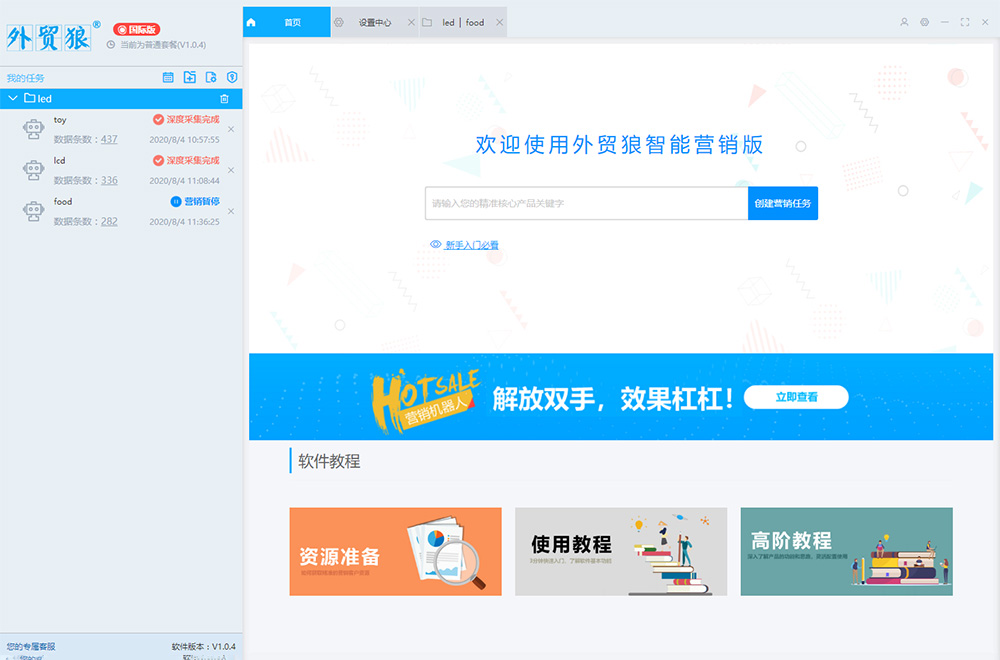Click the shield key icon in task toolbar
The width and height of the screenshot is (1000, 660).
[232, 77]
